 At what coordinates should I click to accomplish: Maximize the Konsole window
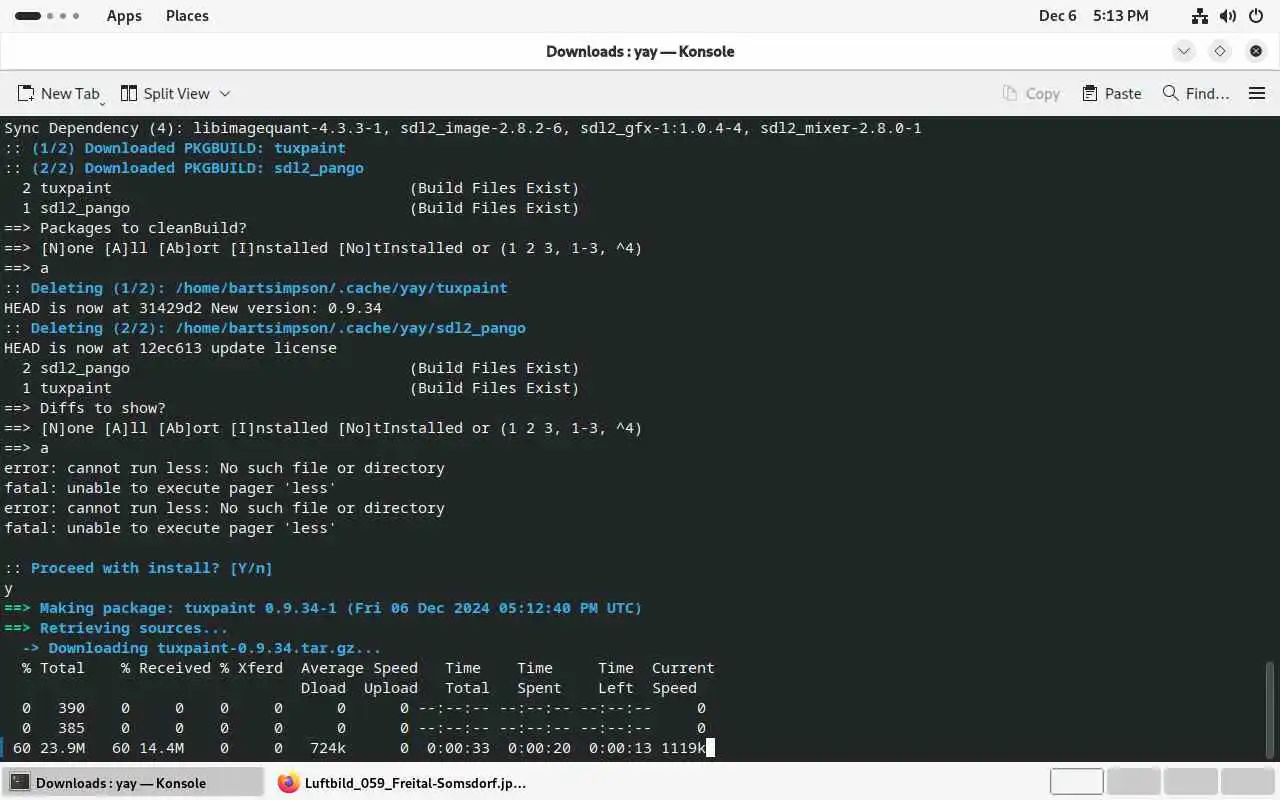tap(1220, 51)
